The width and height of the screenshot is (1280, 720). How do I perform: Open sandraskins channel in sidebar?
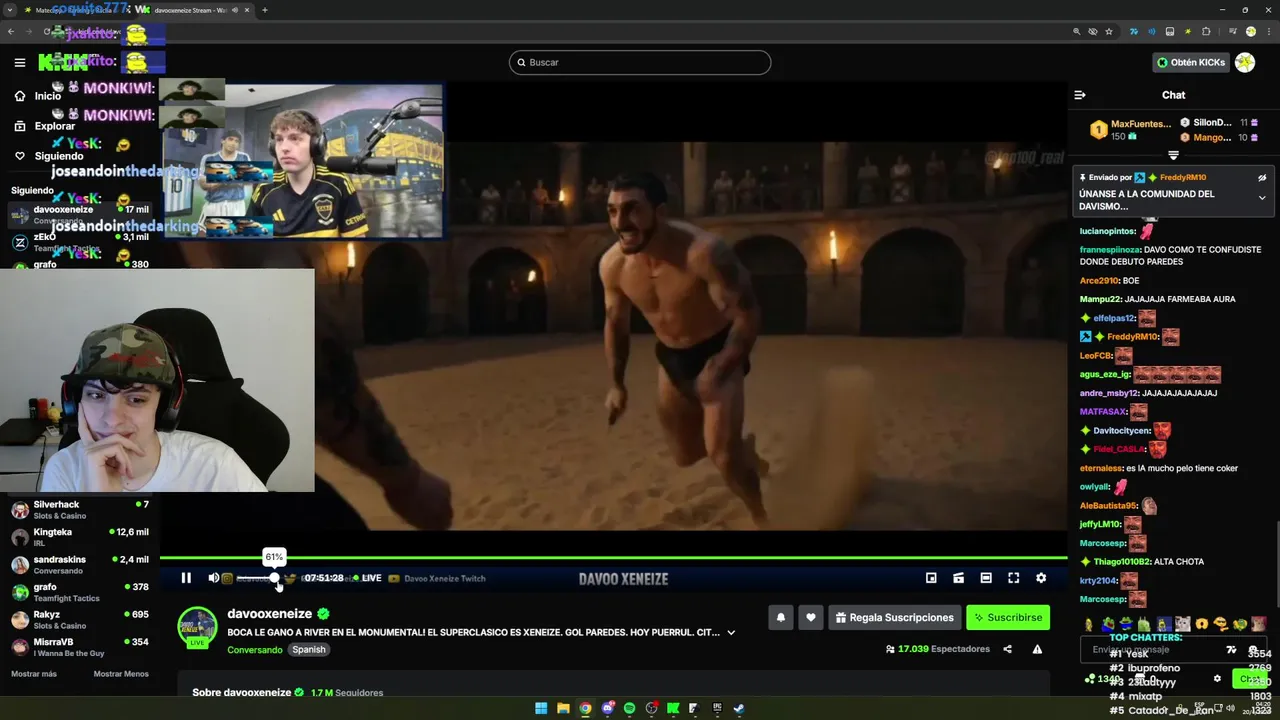coord(80,565)
